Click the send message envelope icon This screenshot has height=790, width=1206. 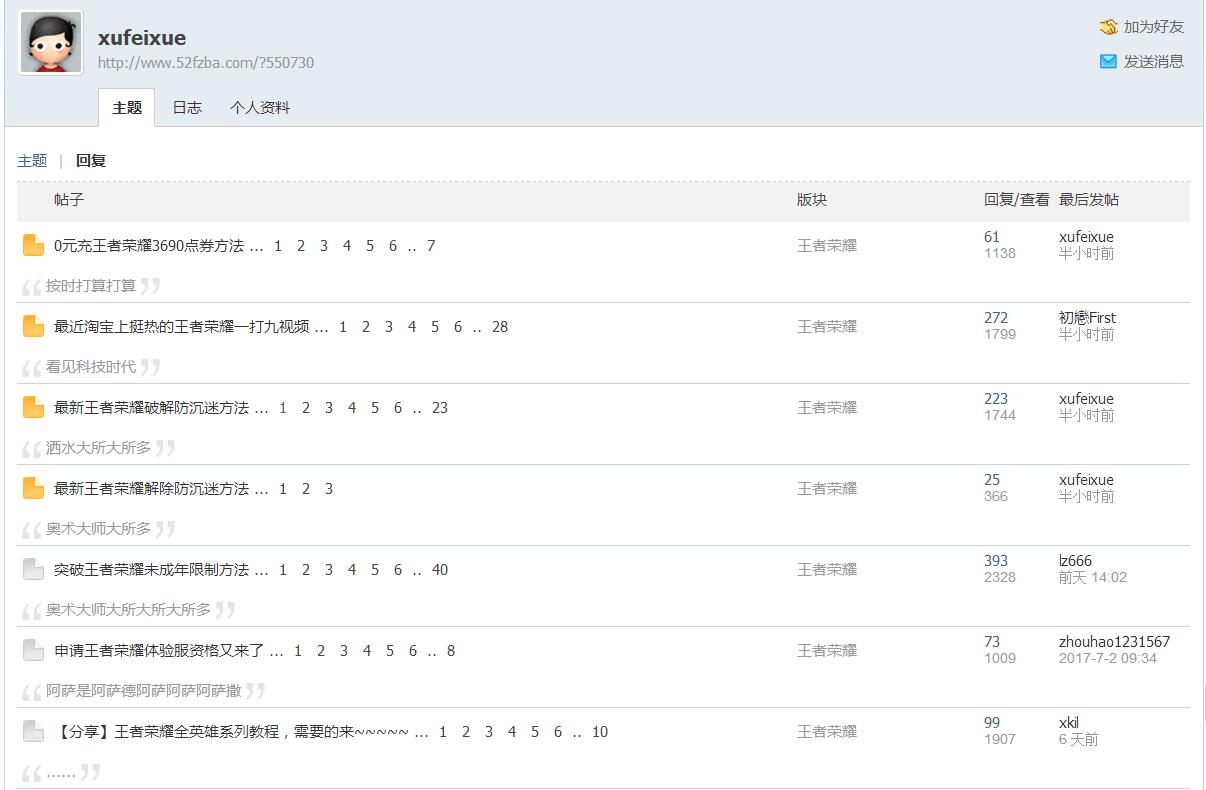[1108, 61]
